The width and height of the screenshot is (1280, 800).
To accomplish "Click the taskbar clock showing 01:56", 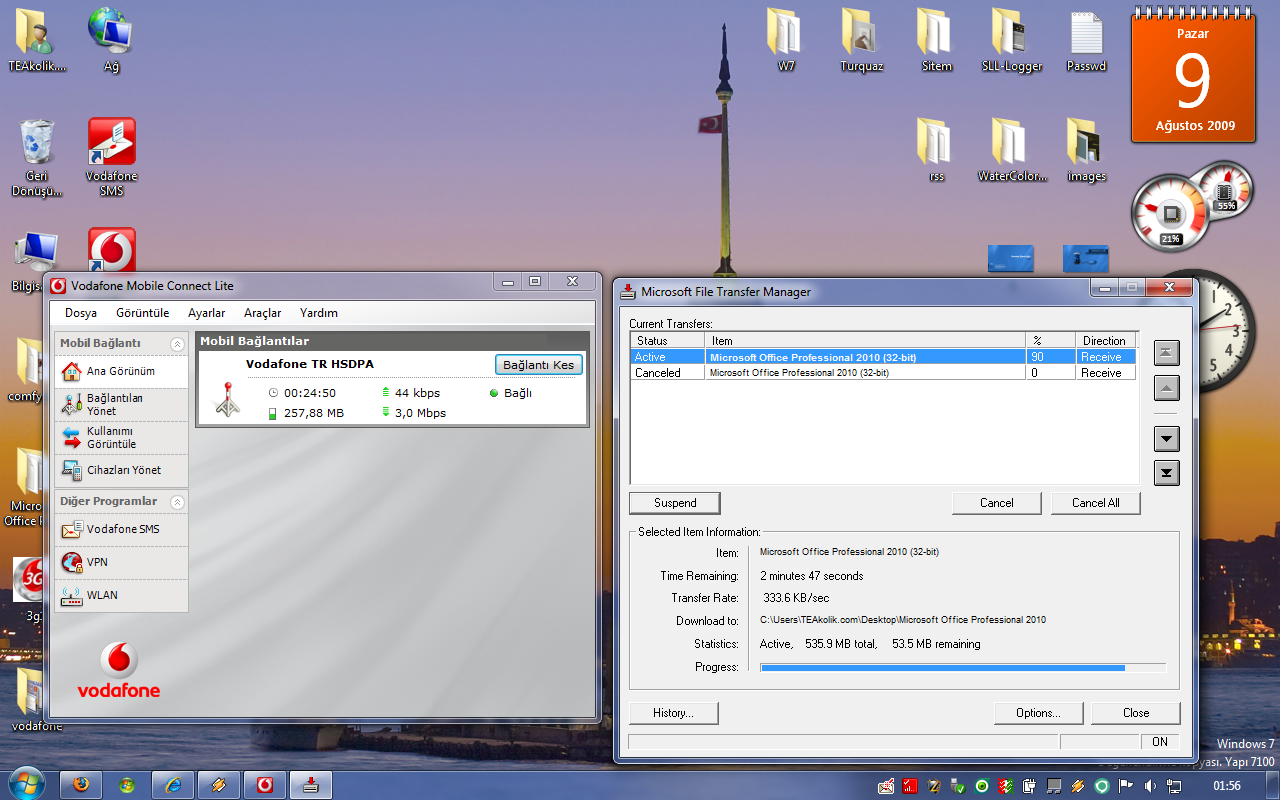I will click(x=1226, y=786).
